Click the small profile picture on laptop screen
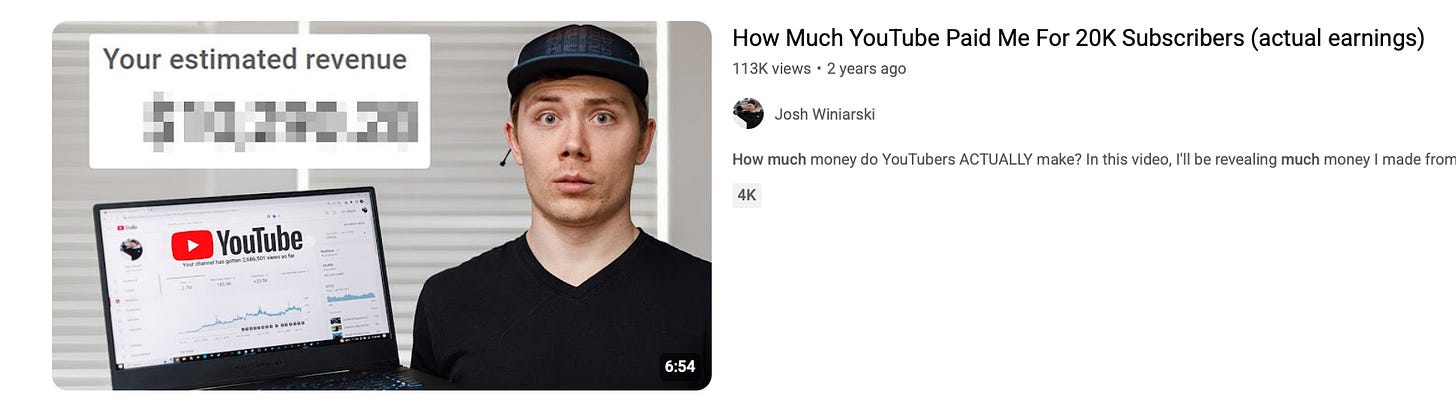The width and height of the screenshot is (1456, 410). [131, 249]
